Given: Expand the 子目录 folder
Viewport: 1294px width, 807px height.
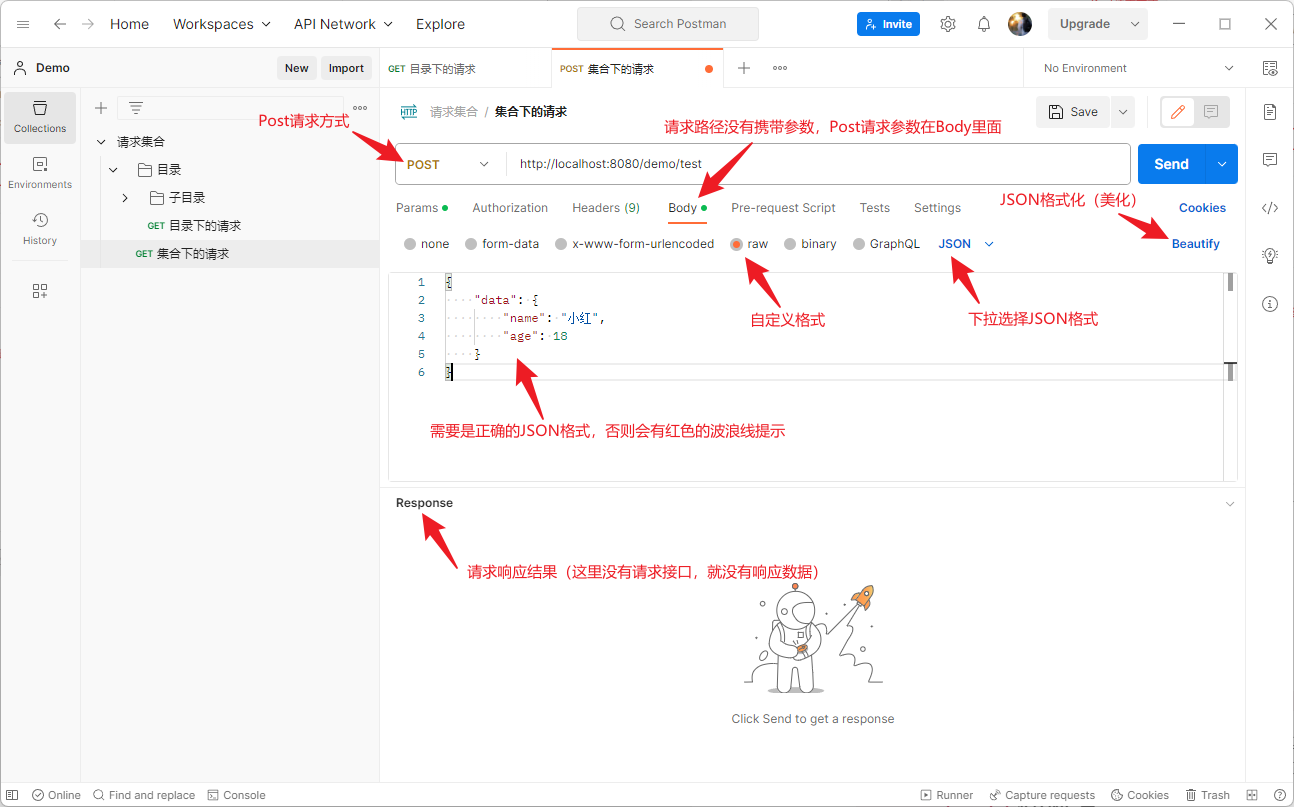Looking at the screenshot, I should click(125, 198).
